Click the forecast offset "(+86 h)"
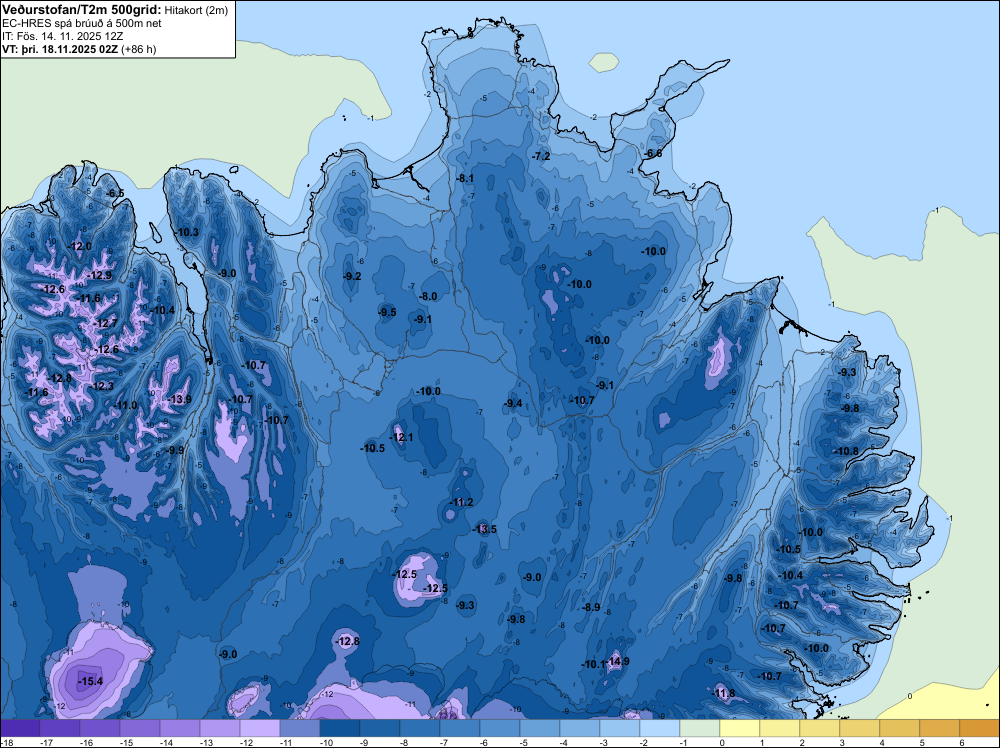 coord(138,48)
